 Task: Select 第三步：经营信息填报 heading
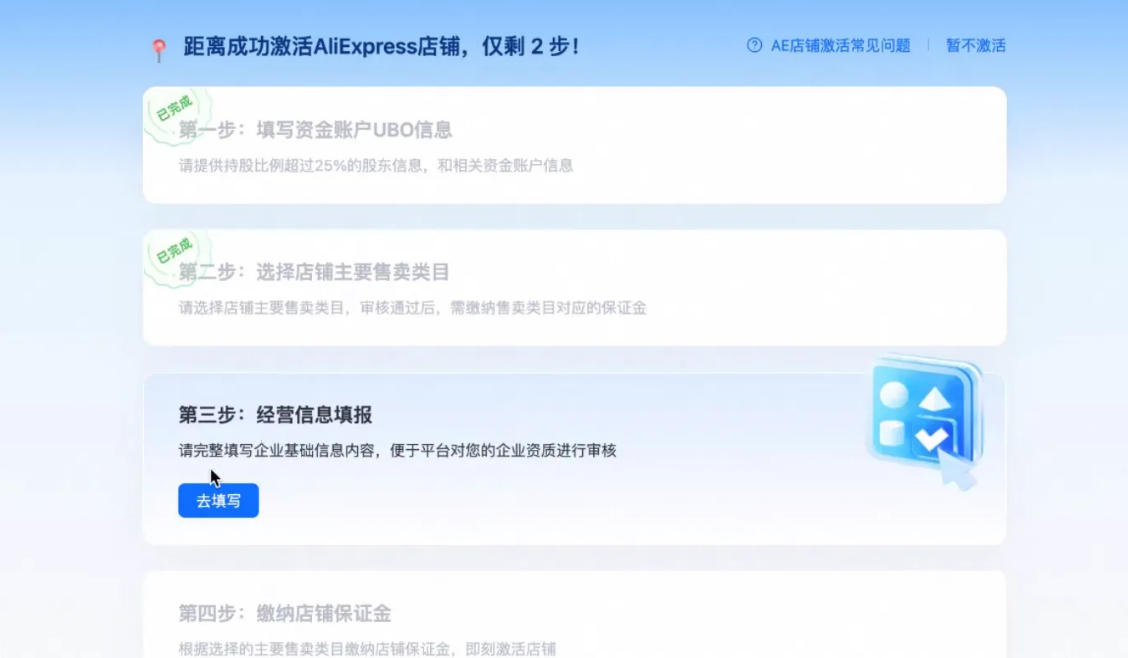point(276,415)
